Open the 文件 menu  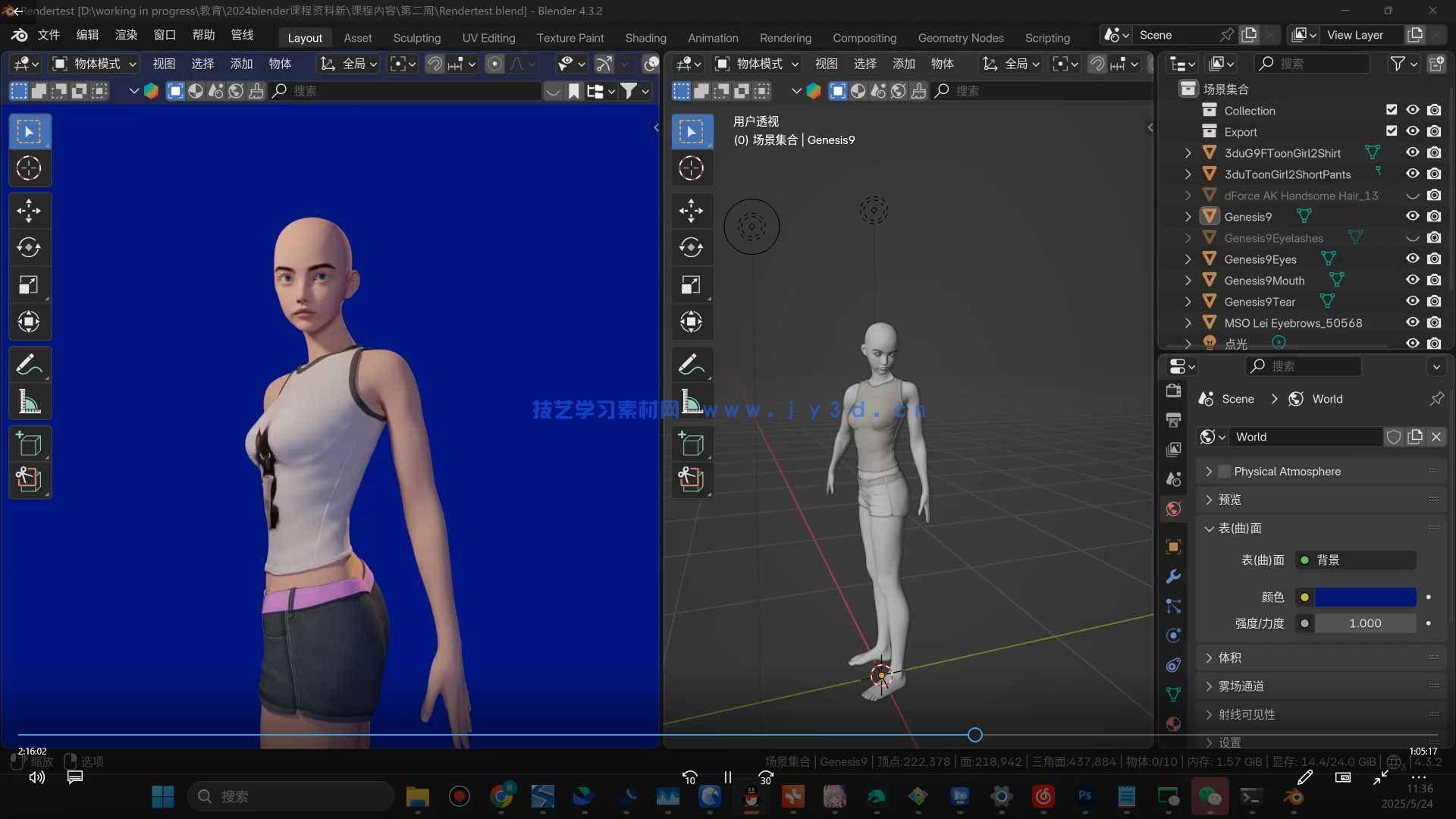click(49, 35)
